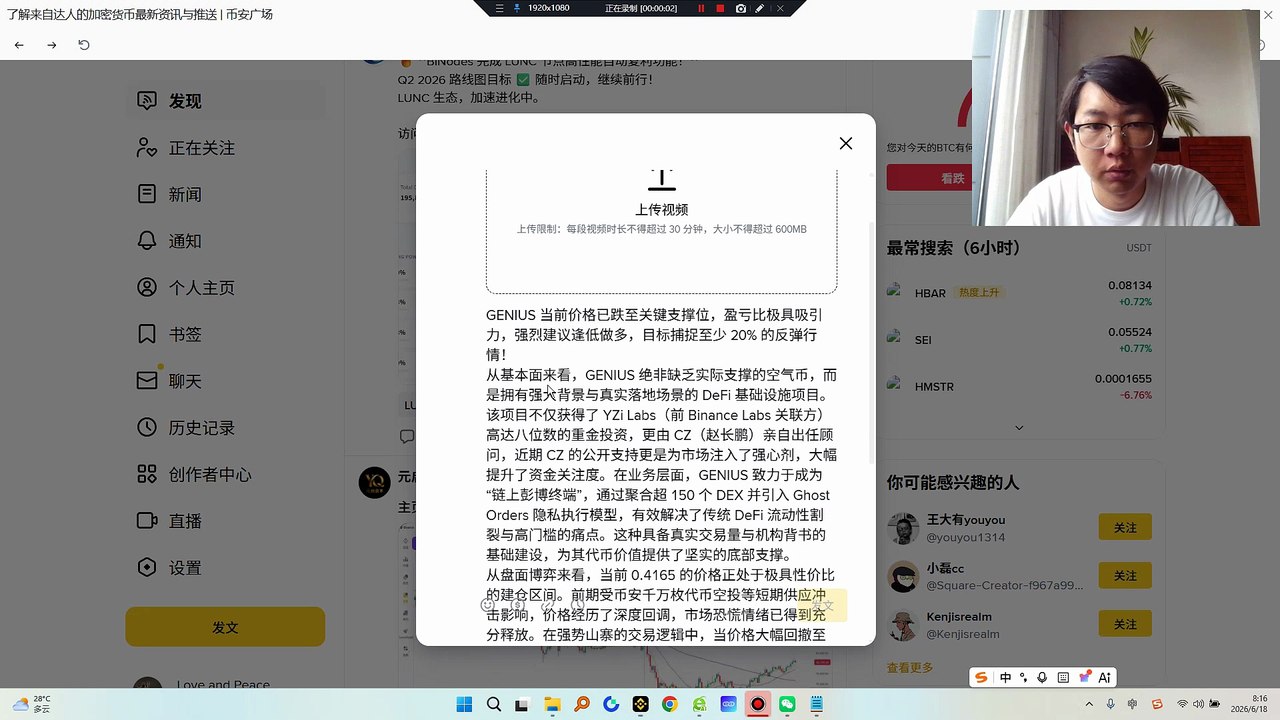
Task: Open Binance app from taskbar
Action: (x=640, y=704)
